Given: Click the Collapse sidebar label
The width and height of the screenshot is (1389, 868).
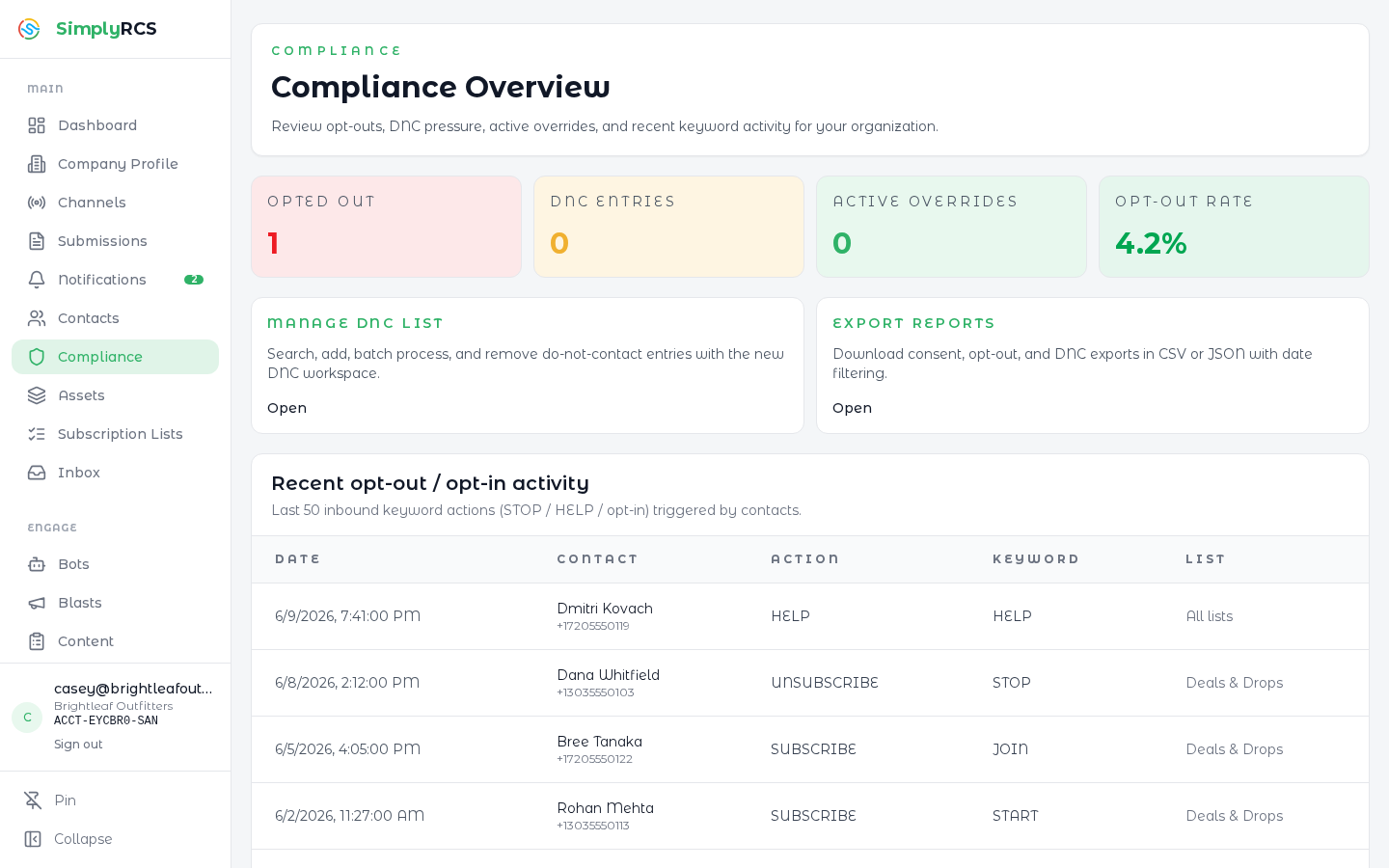Looking at the screenshot, I should [x=83, y=839].
